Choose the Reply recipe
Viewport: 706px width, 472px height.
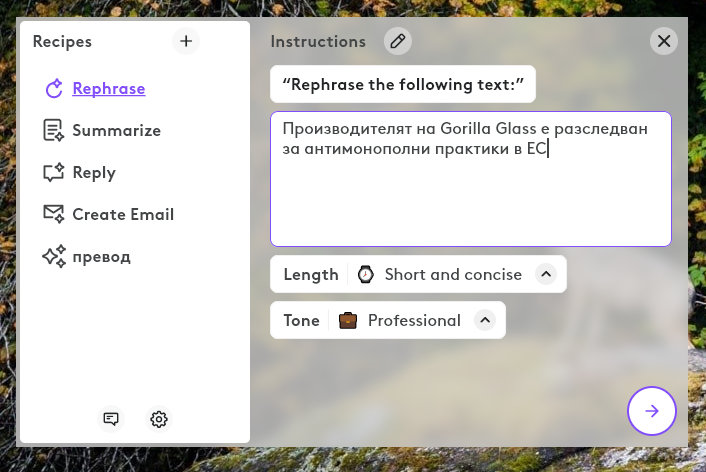pos(93,172)
